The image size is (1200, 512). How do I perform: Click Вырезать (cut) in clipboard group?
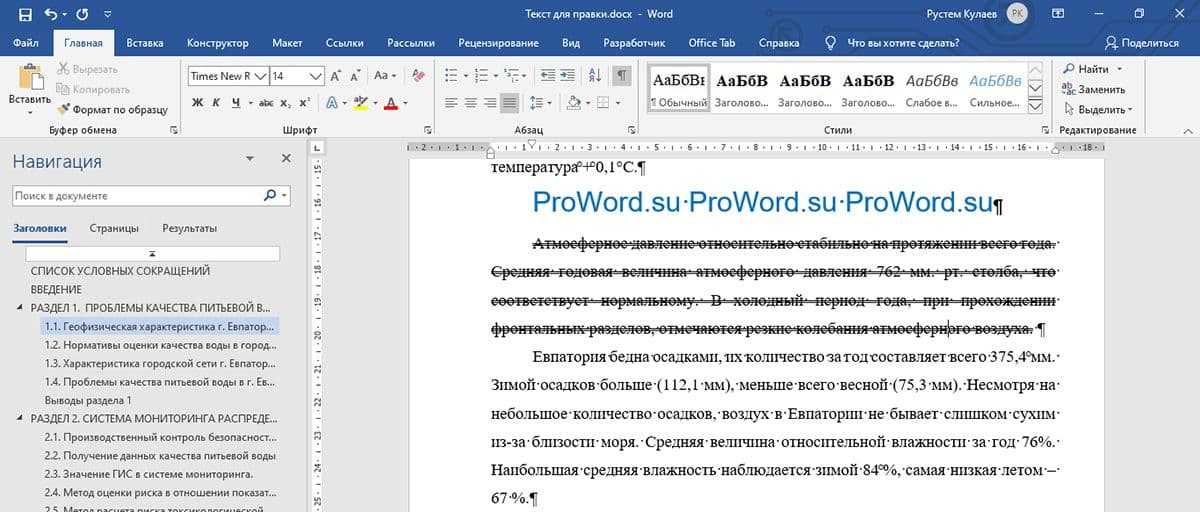[x=87, y=69]
